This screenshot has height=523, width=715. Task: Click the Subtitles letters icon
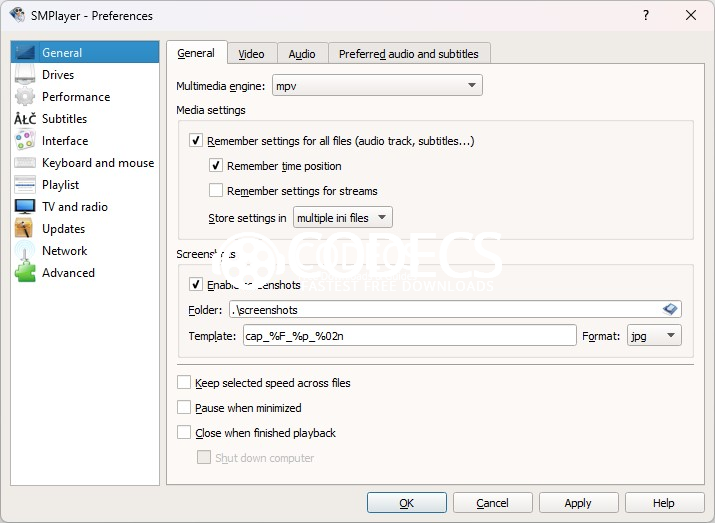click(25, 119)
